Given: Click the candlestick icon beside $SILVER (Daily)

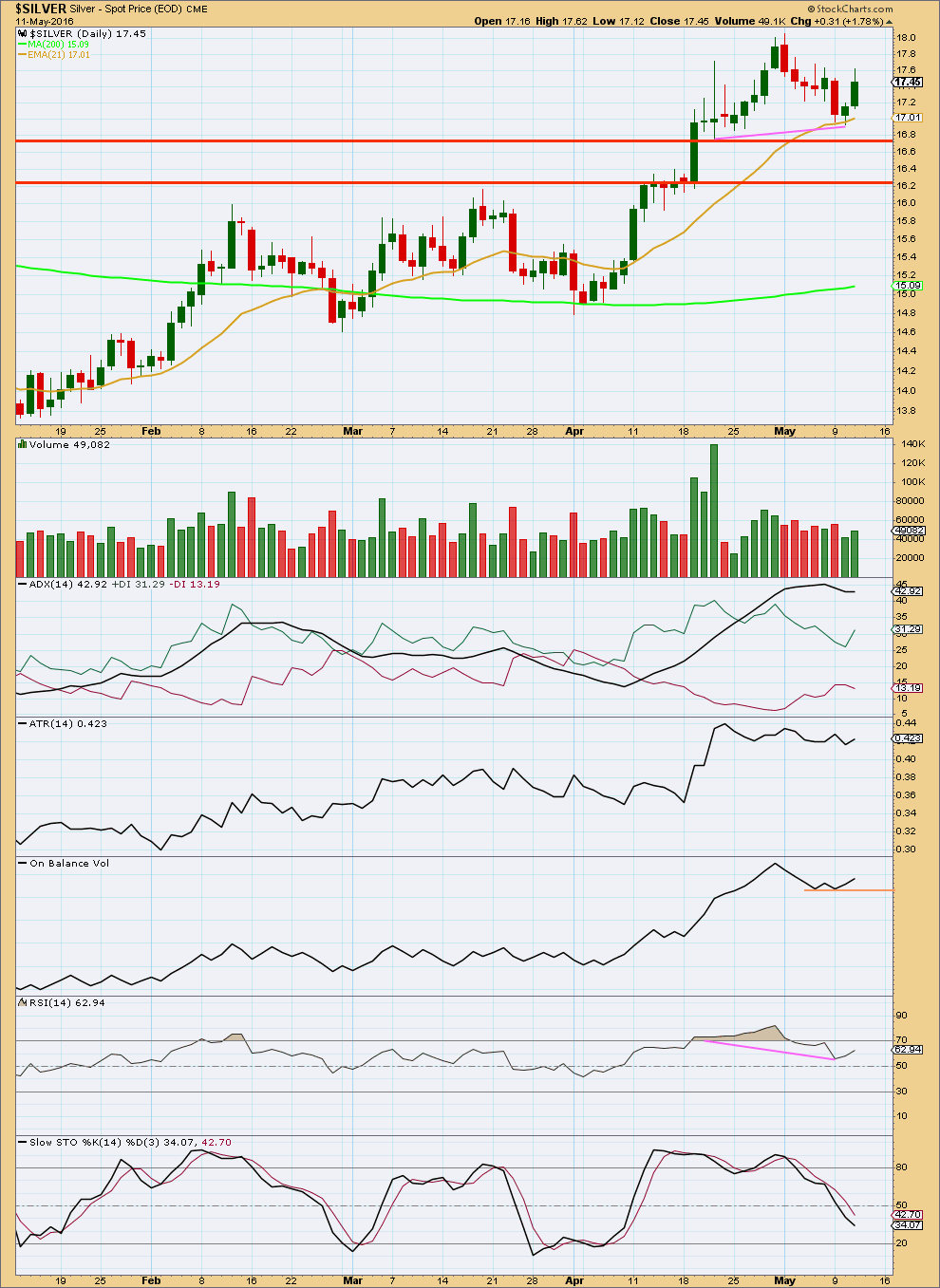Looking at the screenshot, I should click(x=23, y=33).
